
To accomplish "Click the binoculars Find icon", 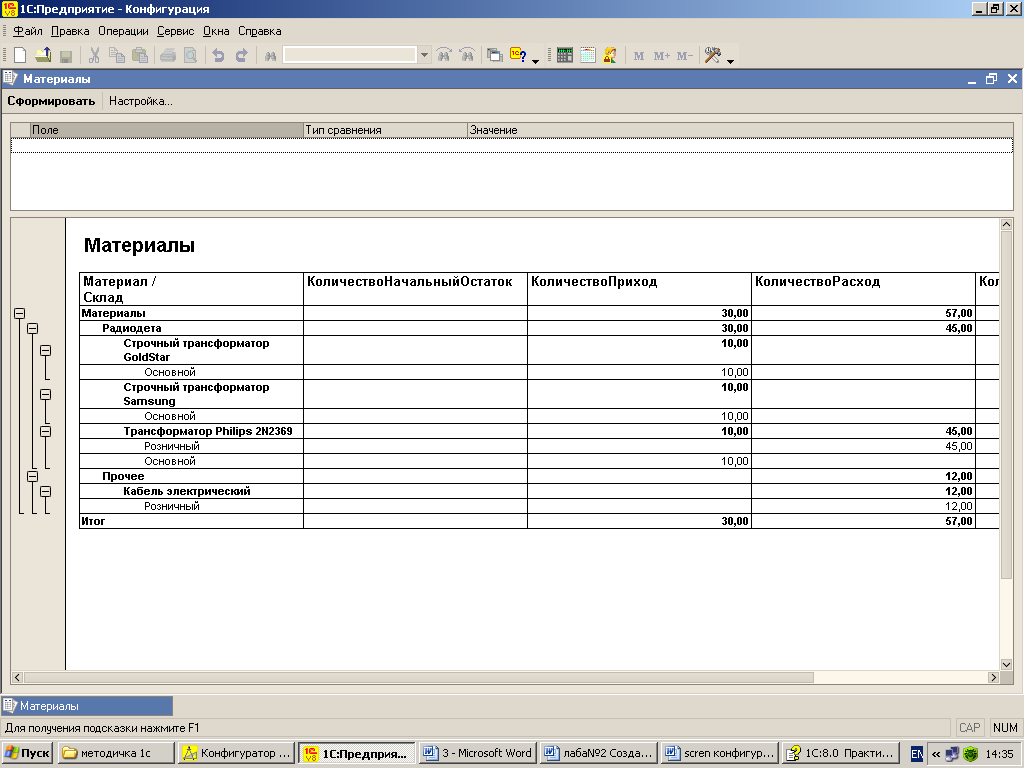I will coord(270,56).
